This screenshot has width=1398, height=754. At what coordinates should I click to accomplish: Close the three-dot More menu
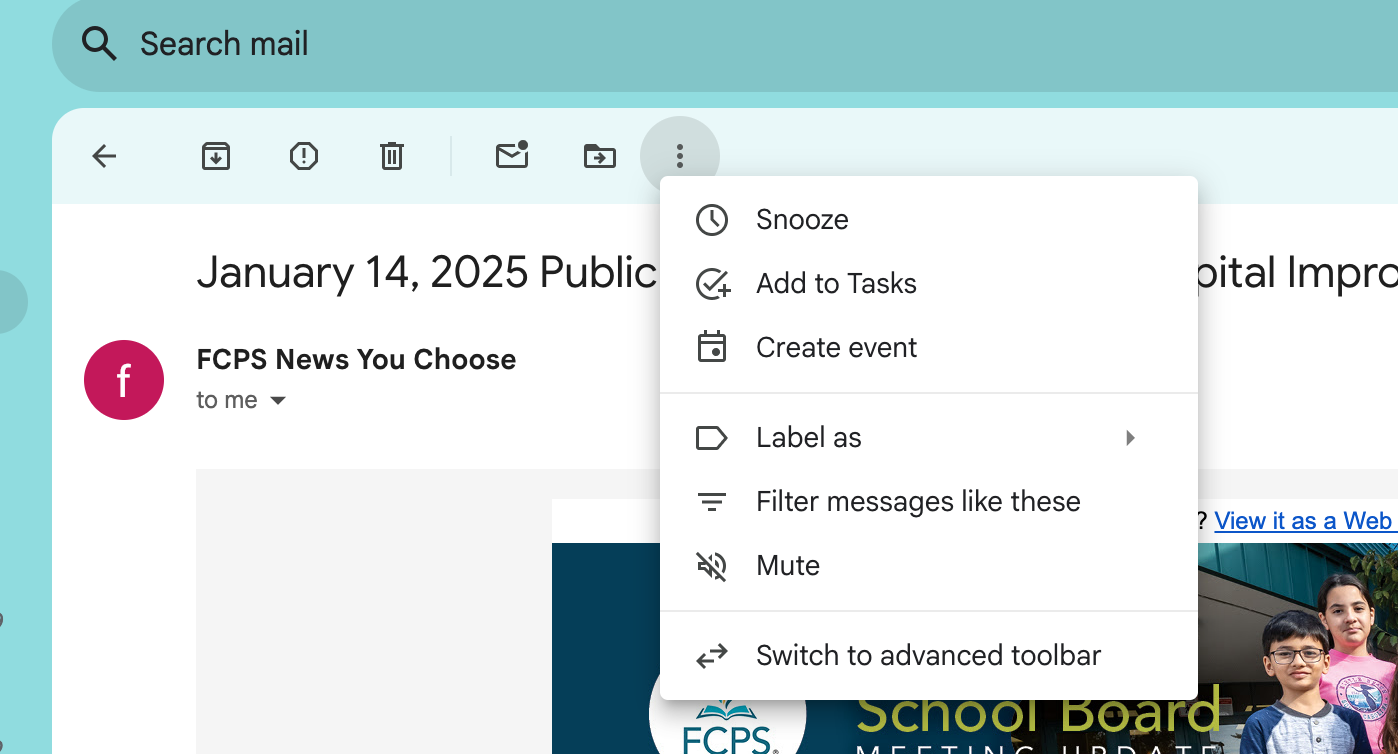(680, 156)
